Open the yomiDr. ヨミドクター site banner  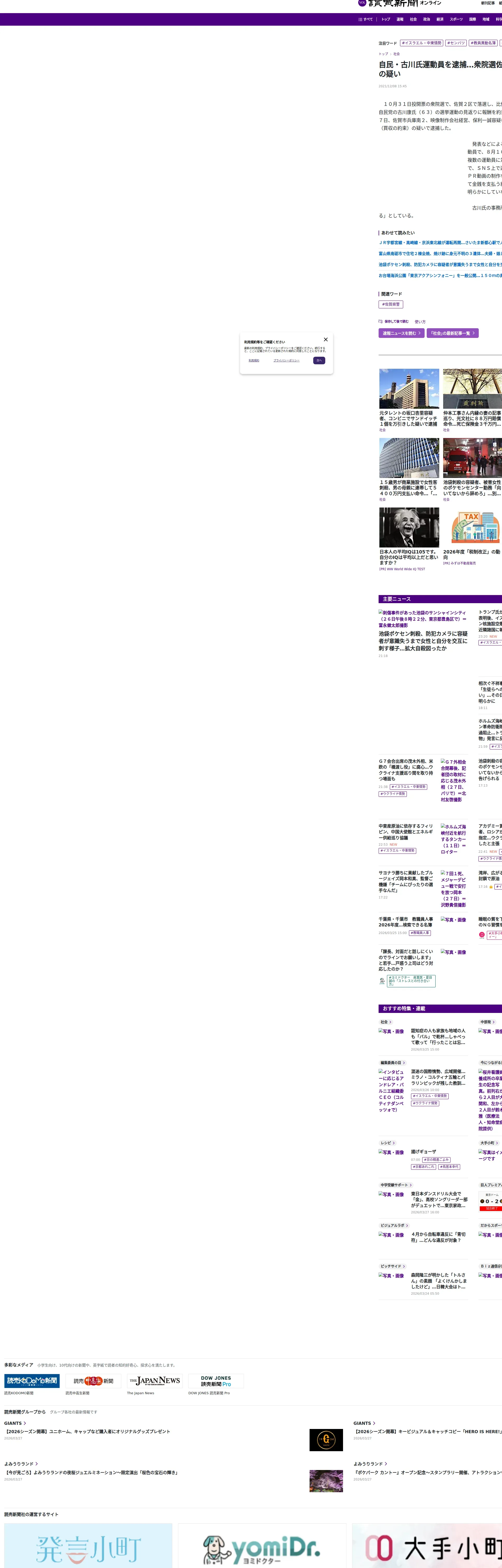point(262,1546)
